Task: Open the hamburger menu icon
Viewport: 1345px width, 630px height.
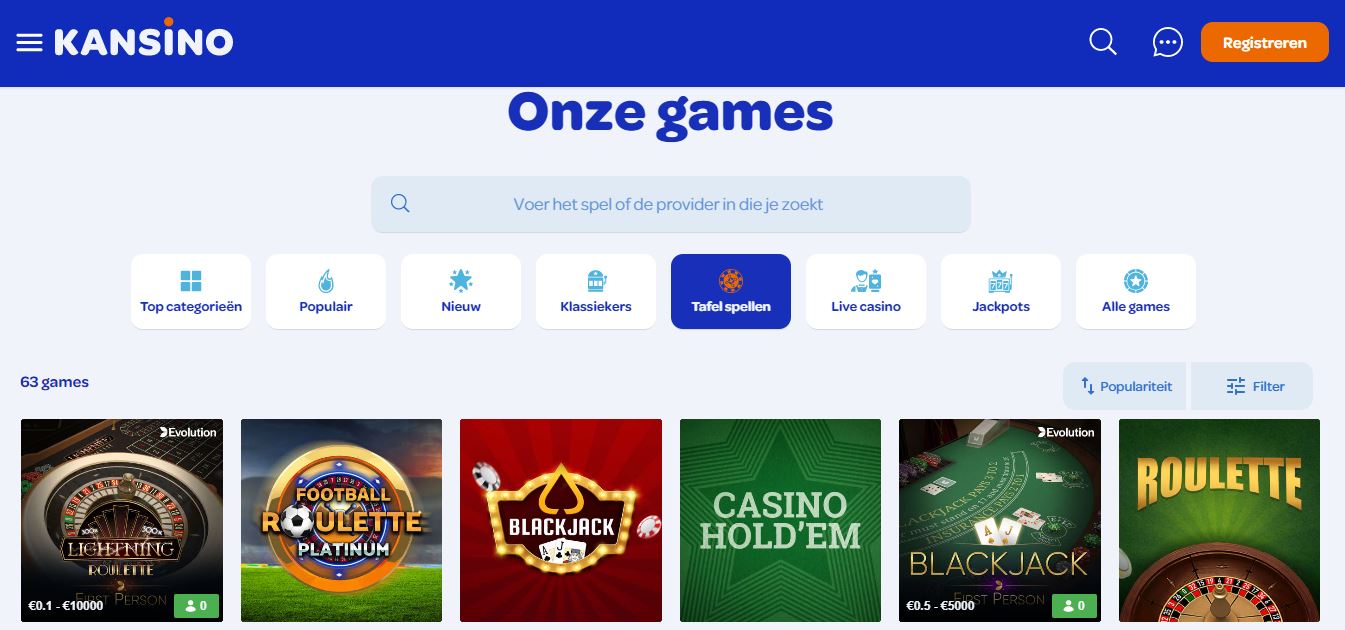Action: click(30, 43)
